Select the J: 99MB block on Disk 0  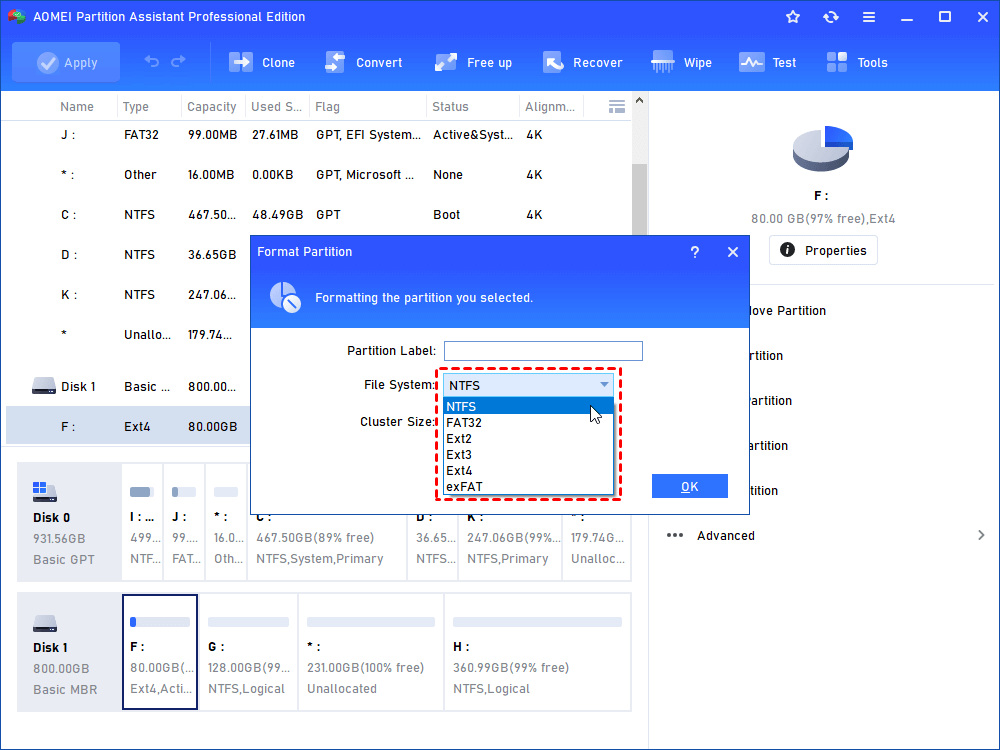coord(184,522)
